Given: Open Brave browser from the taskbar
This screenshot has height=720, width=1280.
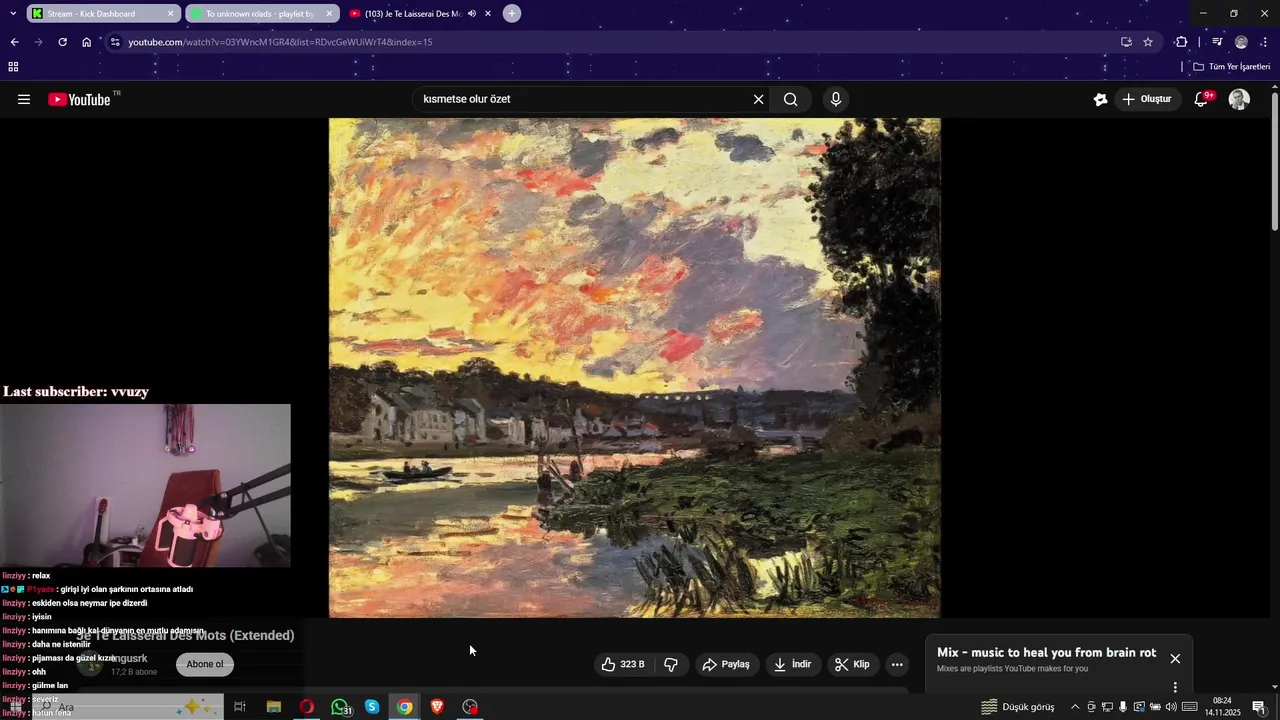Looking at the screenshot, I should pos(437,707).
